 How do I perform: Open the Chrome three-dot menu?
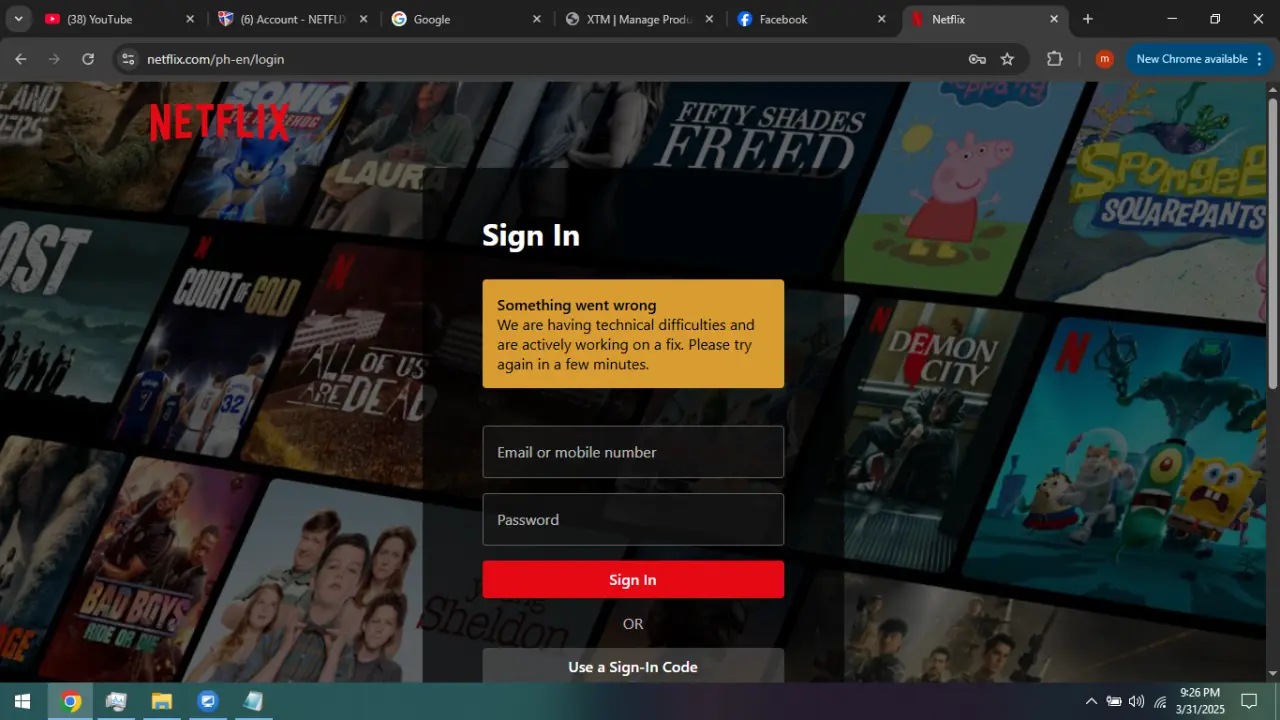1259,59
